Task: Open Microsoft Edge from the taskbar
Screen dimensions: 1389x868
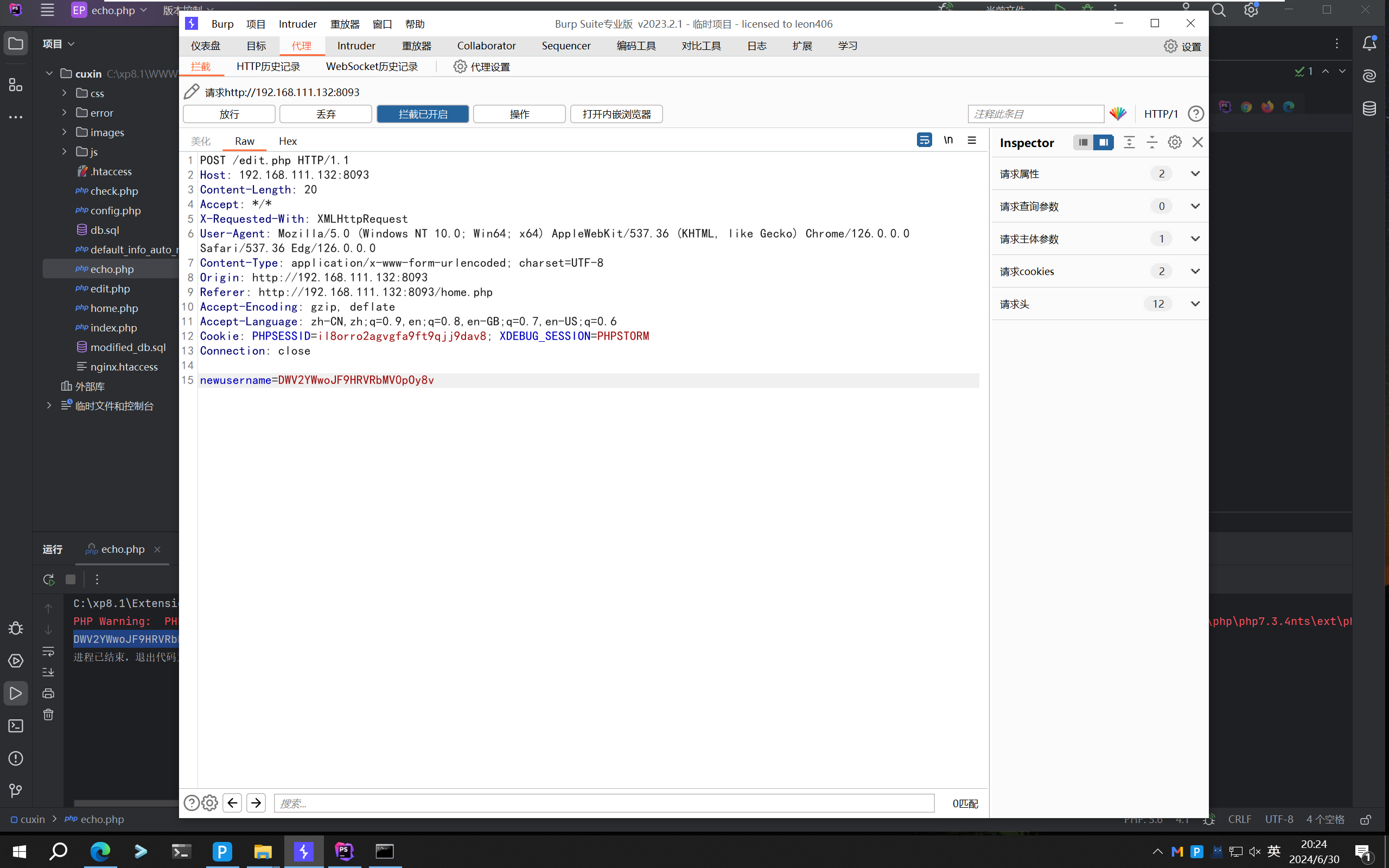Action: pyautogui.click(x=100, y=851)
